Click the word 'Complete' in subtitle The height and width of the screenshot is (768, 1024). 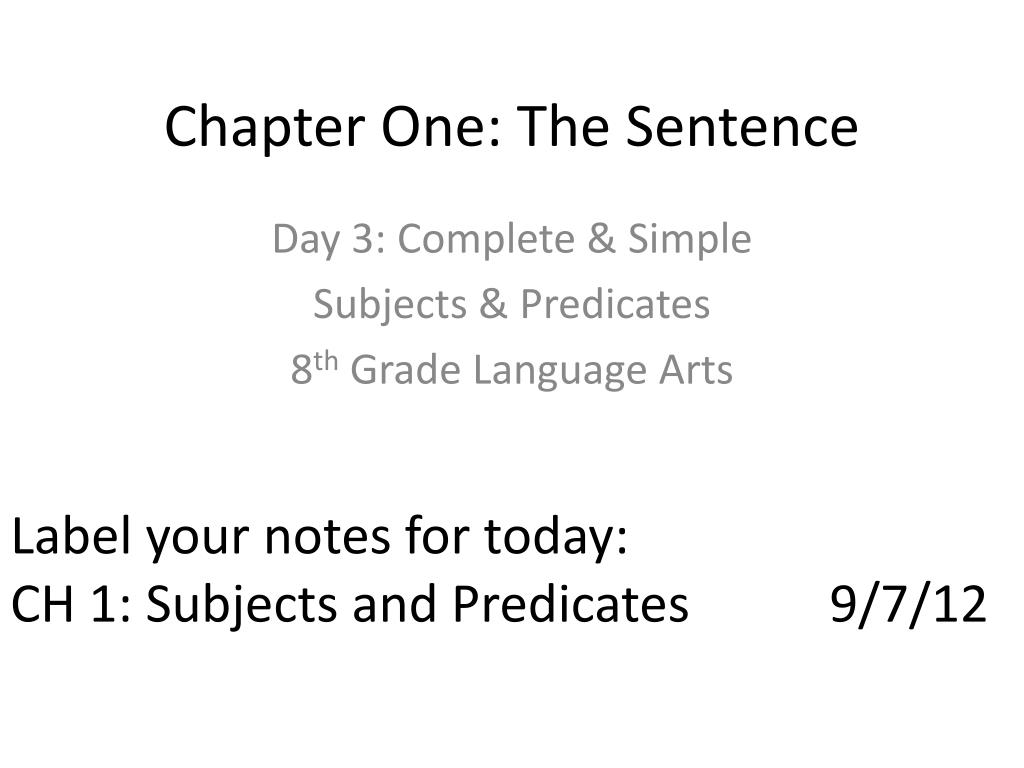click(487, 240)
